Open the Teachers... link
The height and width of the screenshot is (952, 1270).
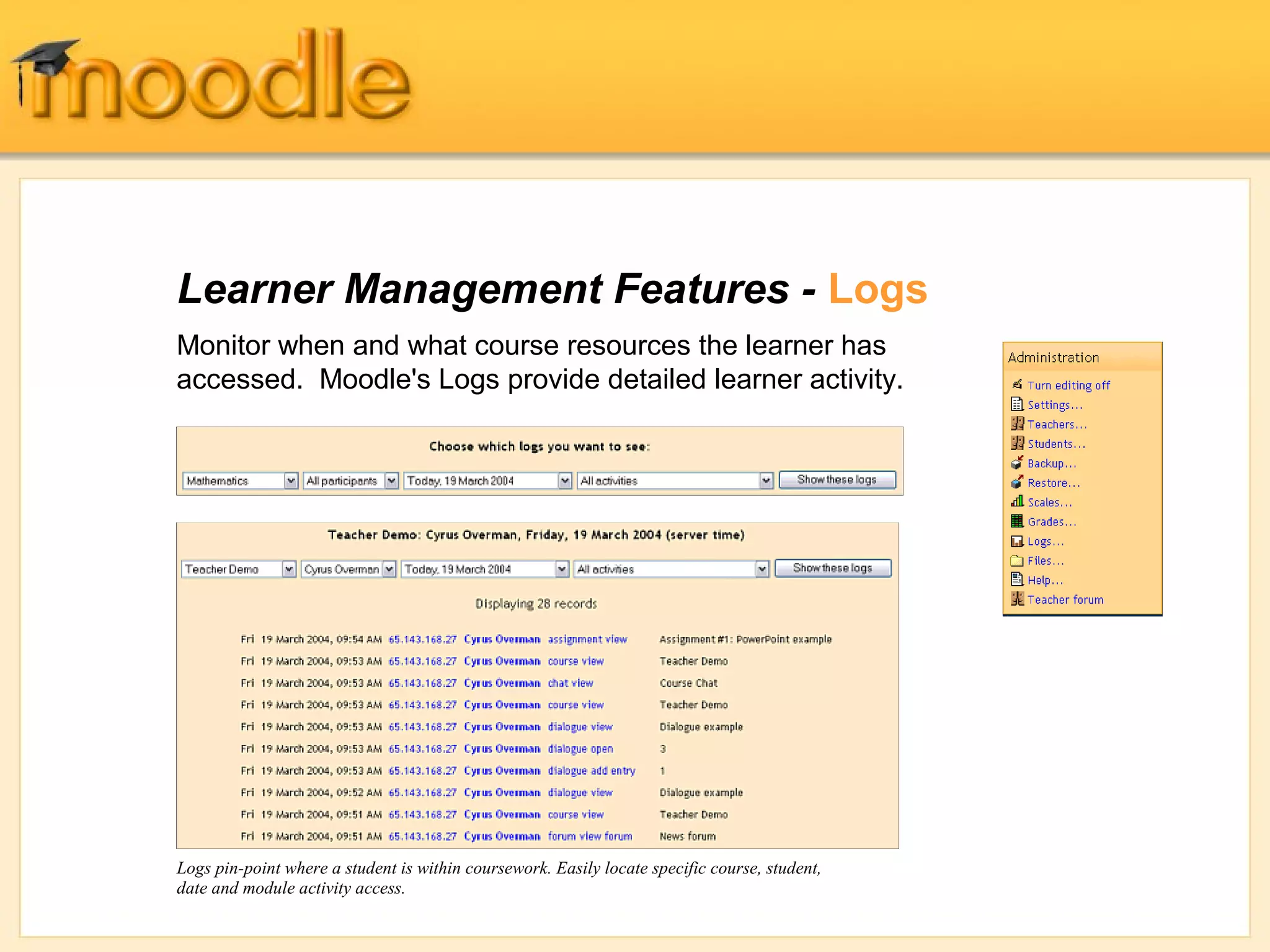point(1057,424)
